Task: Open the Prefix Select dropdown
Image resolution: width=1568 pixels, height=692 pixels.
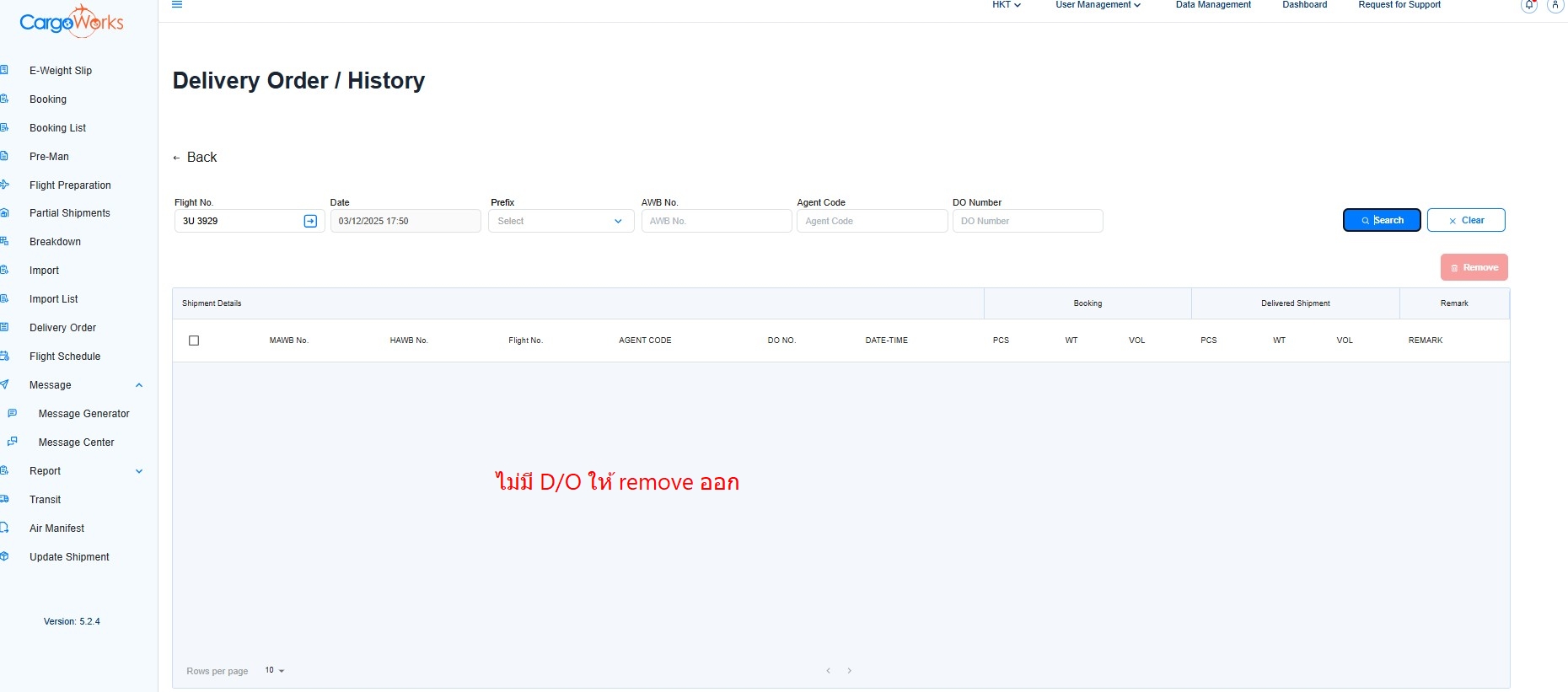Action: (561, 221)
